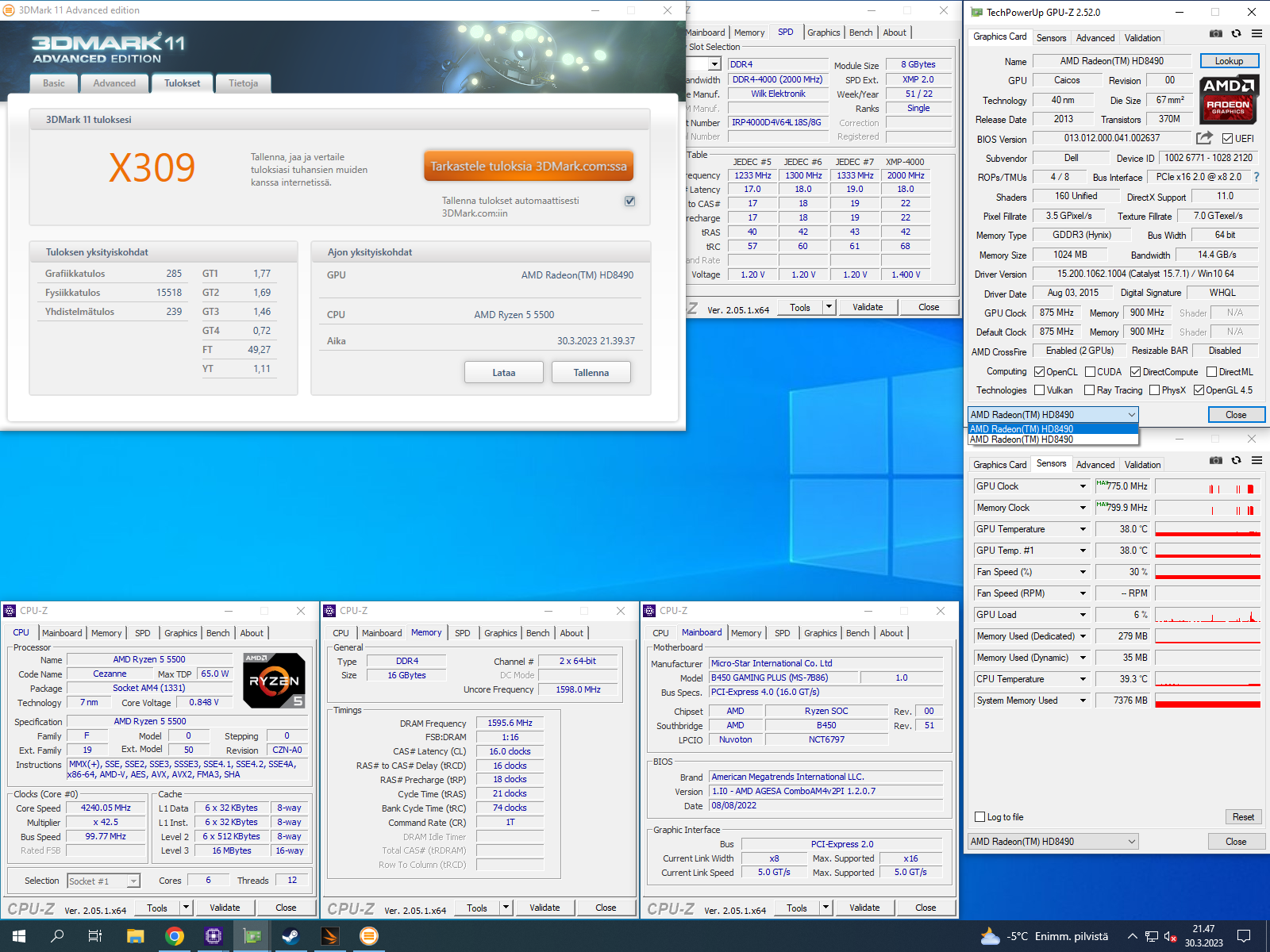1270x952 pixels.
Task: Toggle the Ray Tracing checkbox
Action: 1090,390
